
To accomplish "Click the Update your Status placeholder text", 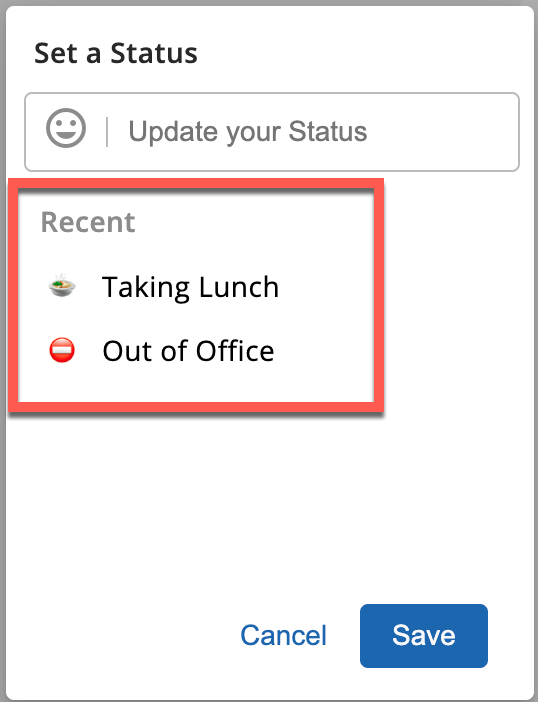I will coord(248,132).
